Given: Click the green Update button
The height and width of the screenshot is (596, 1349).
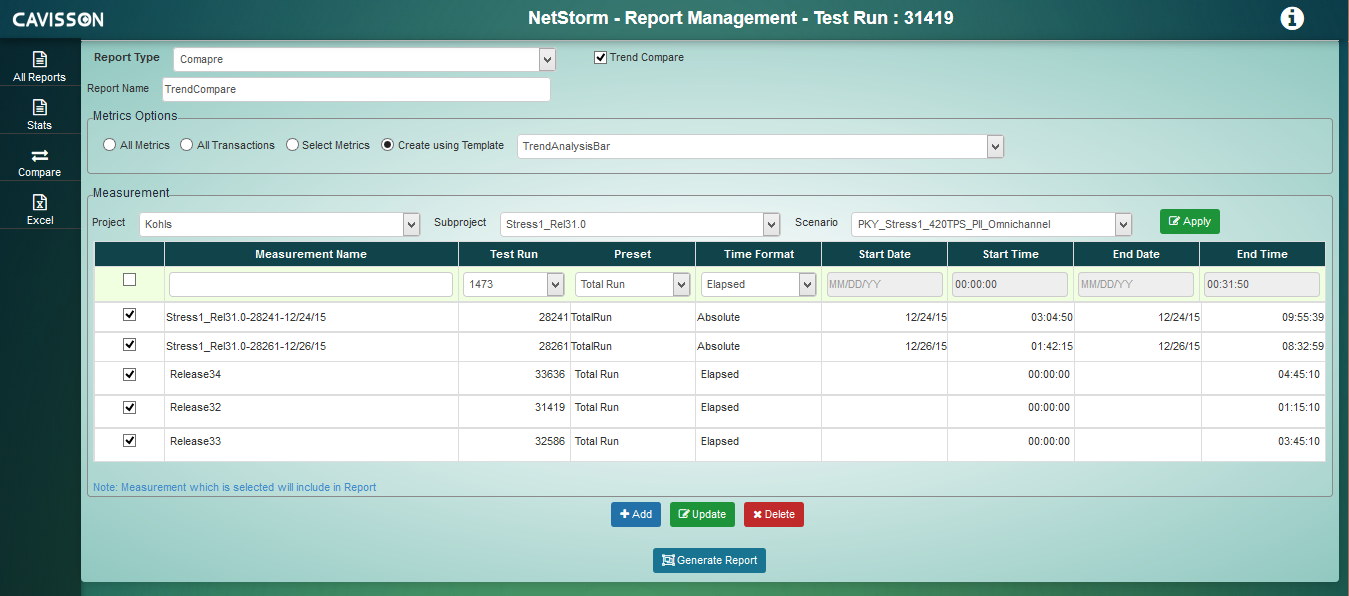Looking at the screenshot, I should [x=702, y=514].
